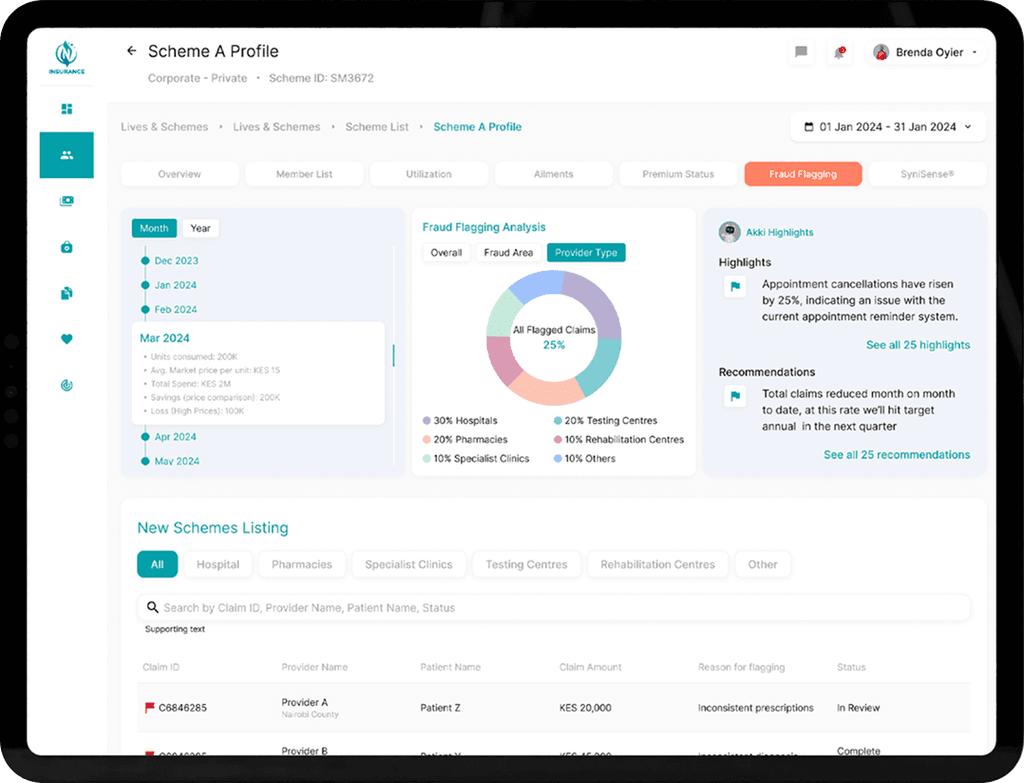
Task: Open the dashboard grid icon in sidebar
Action: pyautogui.click(x=67, y=109)
